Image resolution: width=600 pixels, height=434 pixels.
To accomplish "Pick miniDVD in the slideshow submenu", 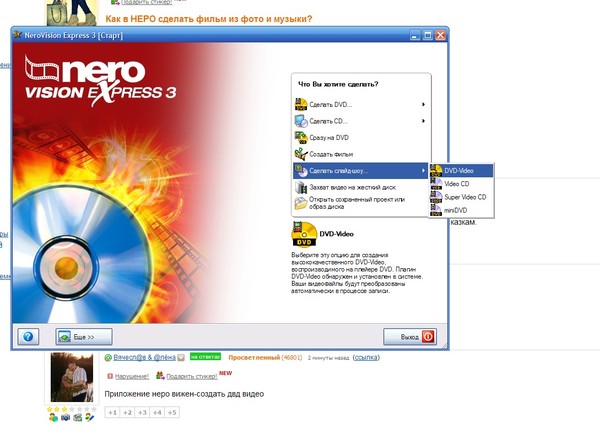I will [461, 210].
